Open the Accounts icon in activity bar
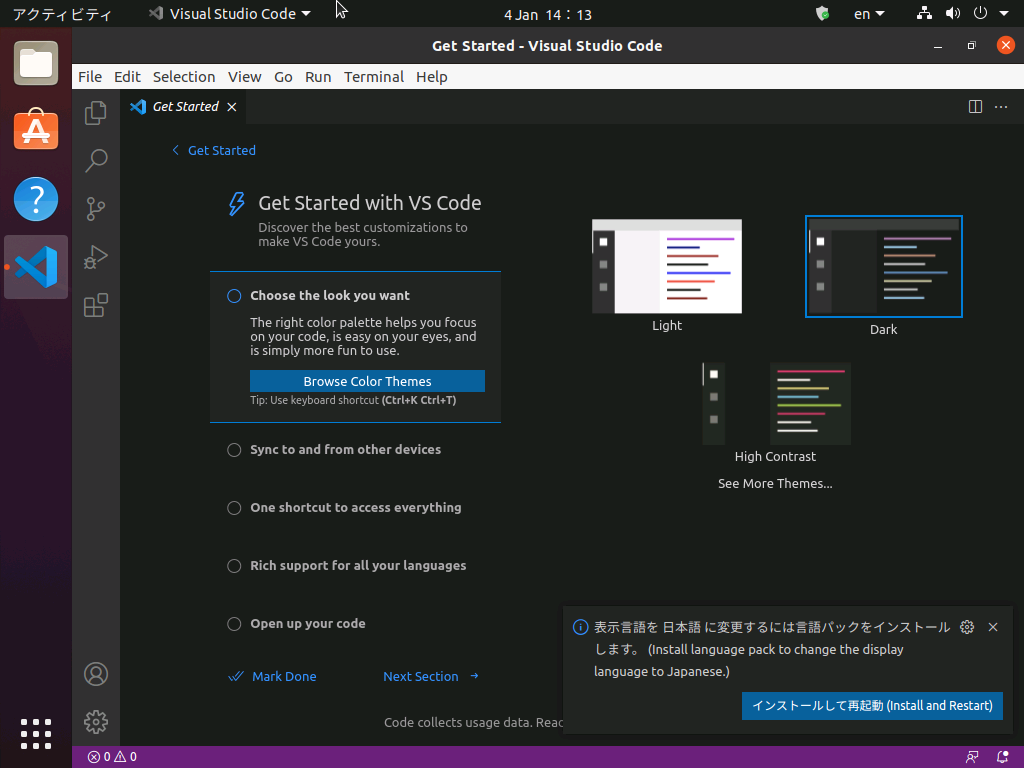This screenshot has height=768, width=1024. pos(96,674)
